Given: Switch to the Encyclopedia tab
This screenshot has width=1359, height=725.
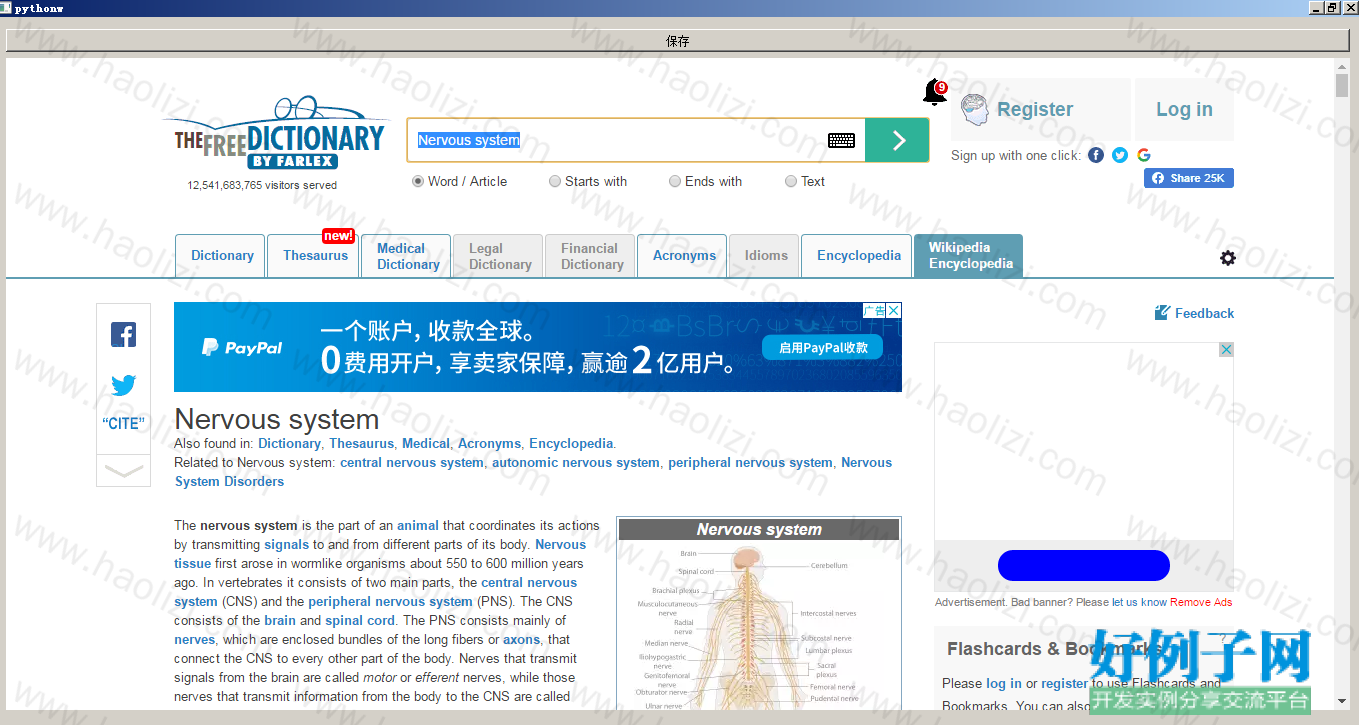Looking at the screenshot, I should click(x=858, y=256).
